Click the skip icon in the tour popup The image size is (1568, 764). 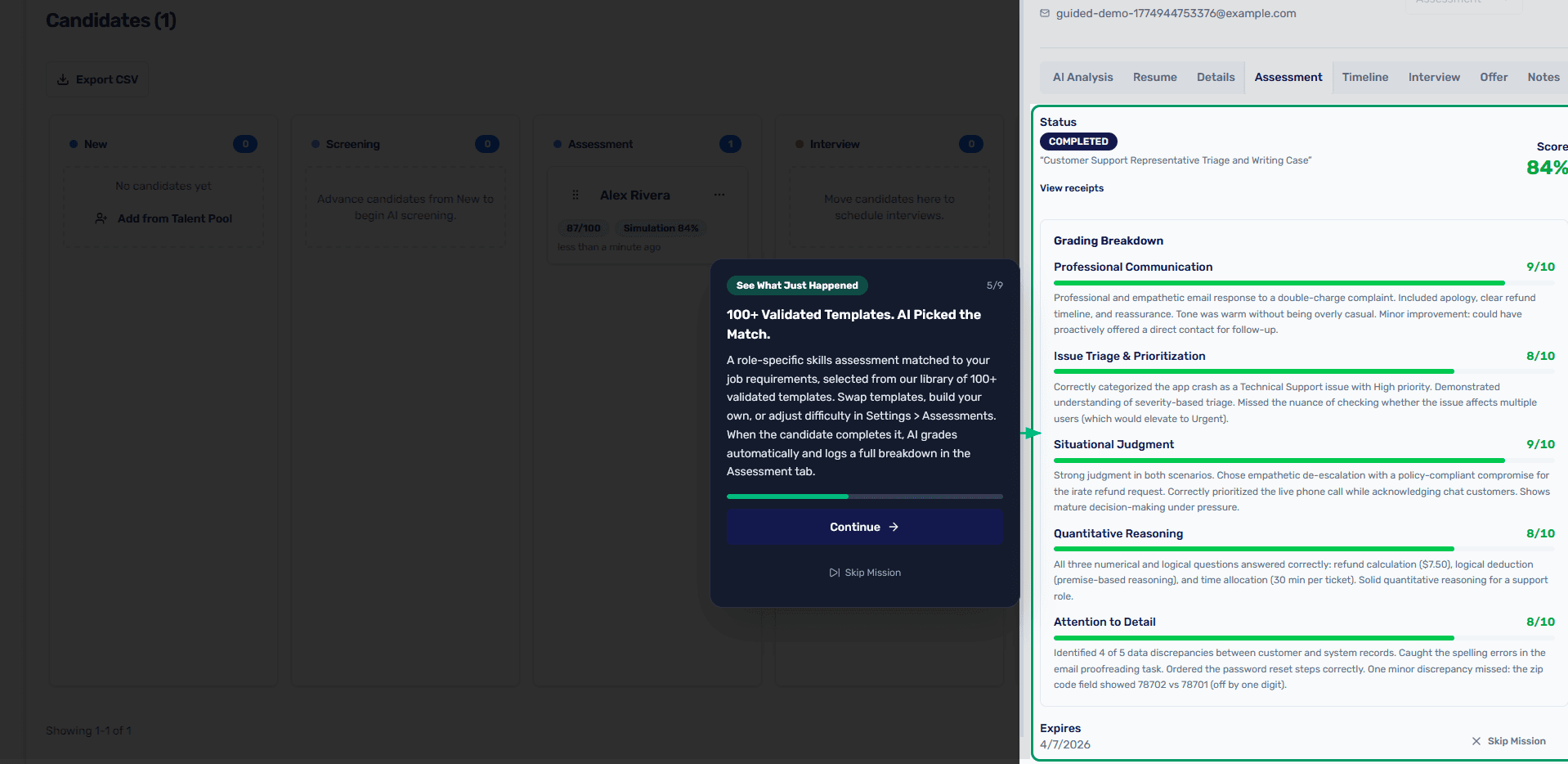[834, 573]
